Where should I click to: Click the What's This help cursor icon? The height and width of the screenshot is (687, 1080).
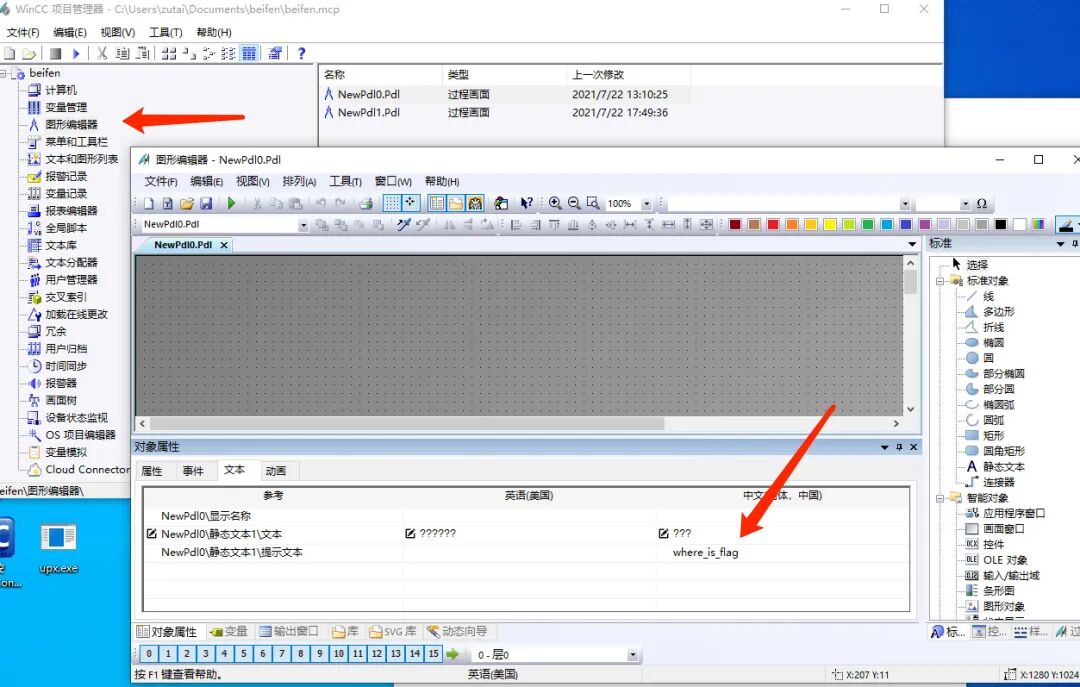coord(526,203)
